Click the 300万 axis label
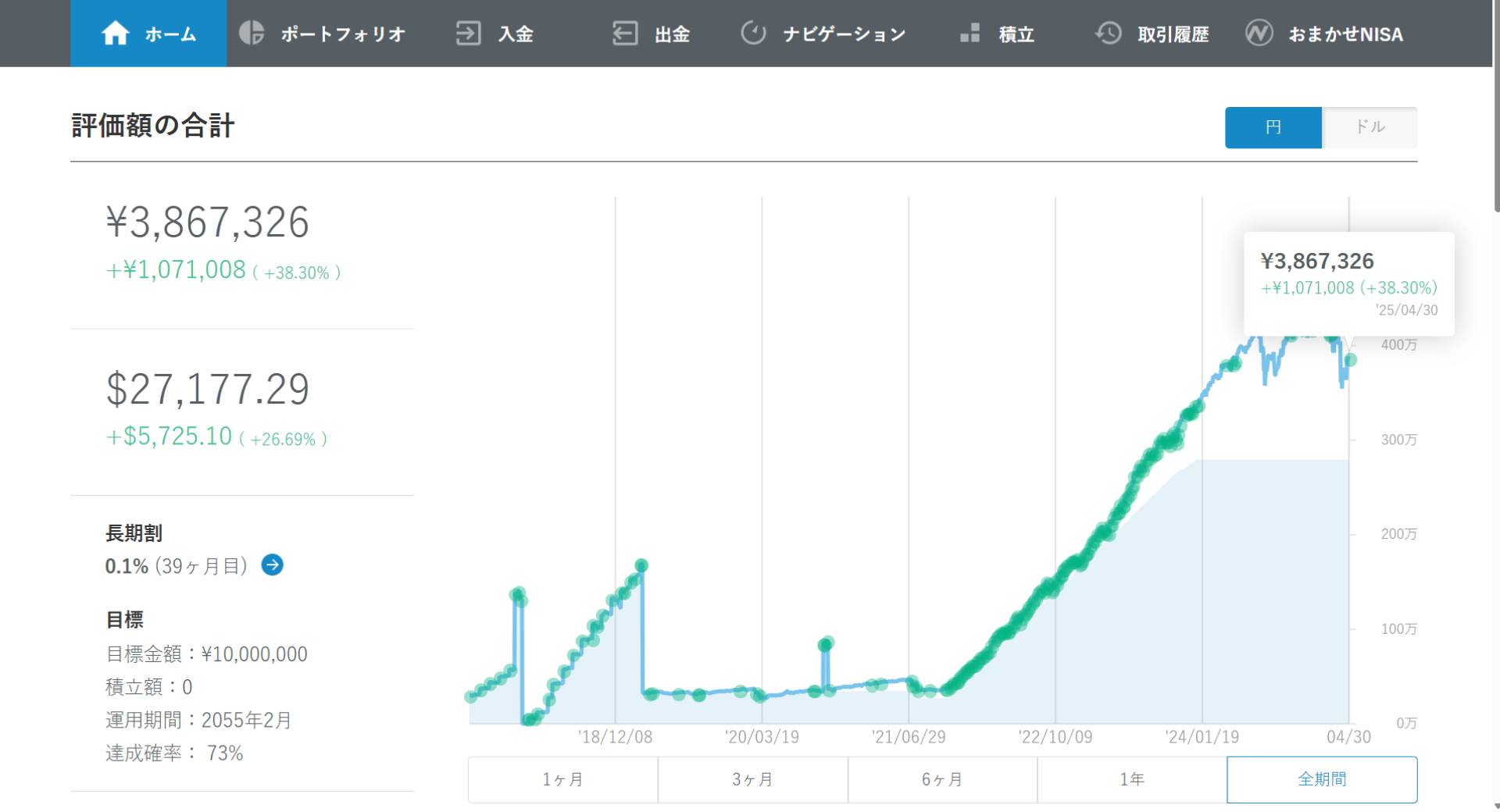The width and height of the screenshot is (1500, 812). 1398,440
